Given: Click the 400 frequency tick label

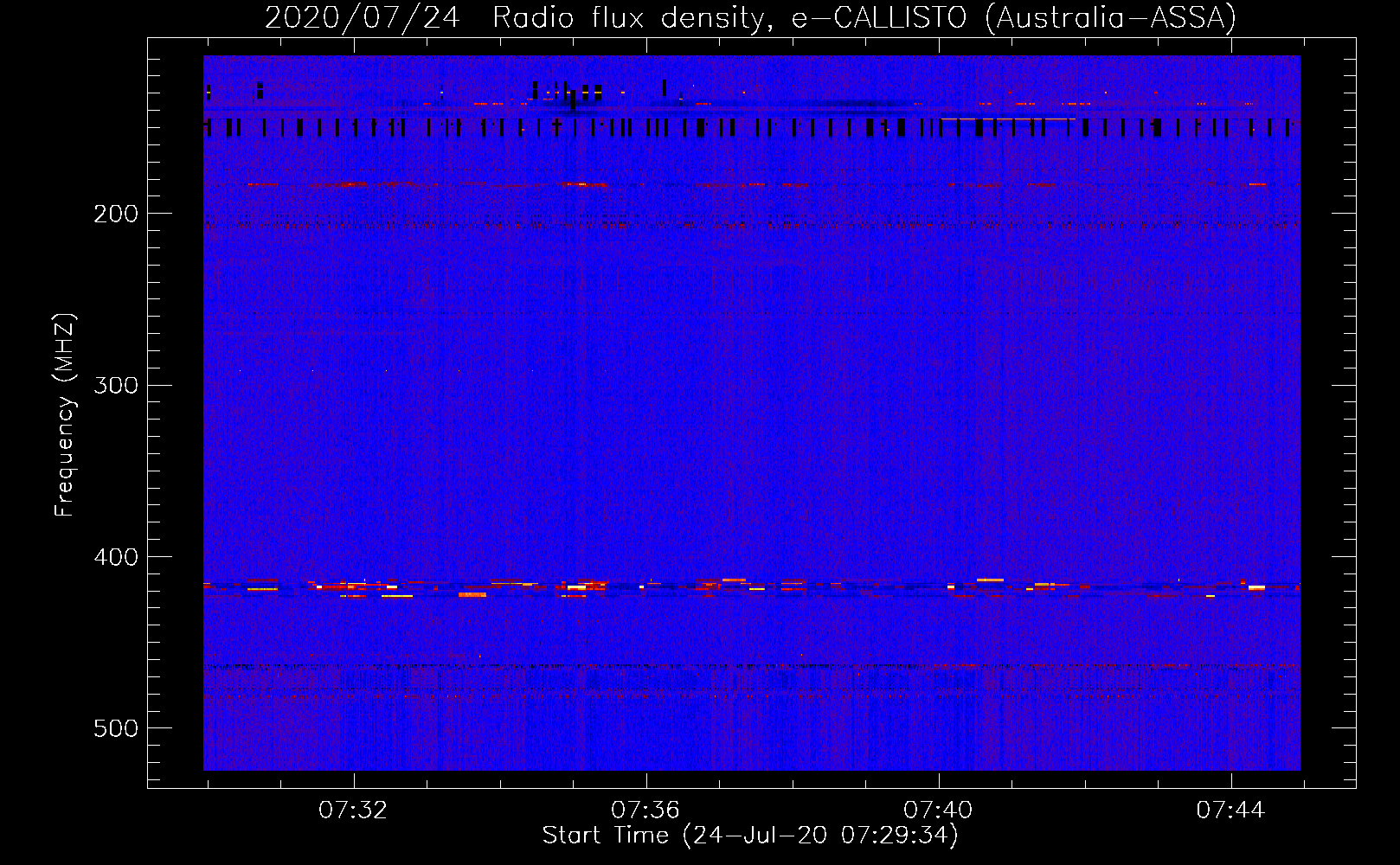Looking at the screenshot, I should (116, 557).
